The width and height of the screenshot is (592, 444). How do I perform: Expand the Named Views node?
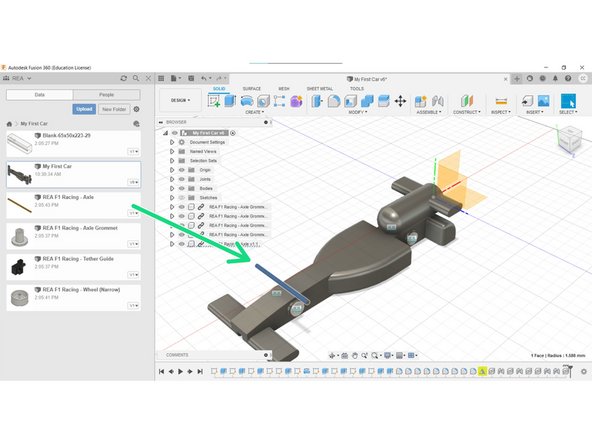tap(172, 151)
